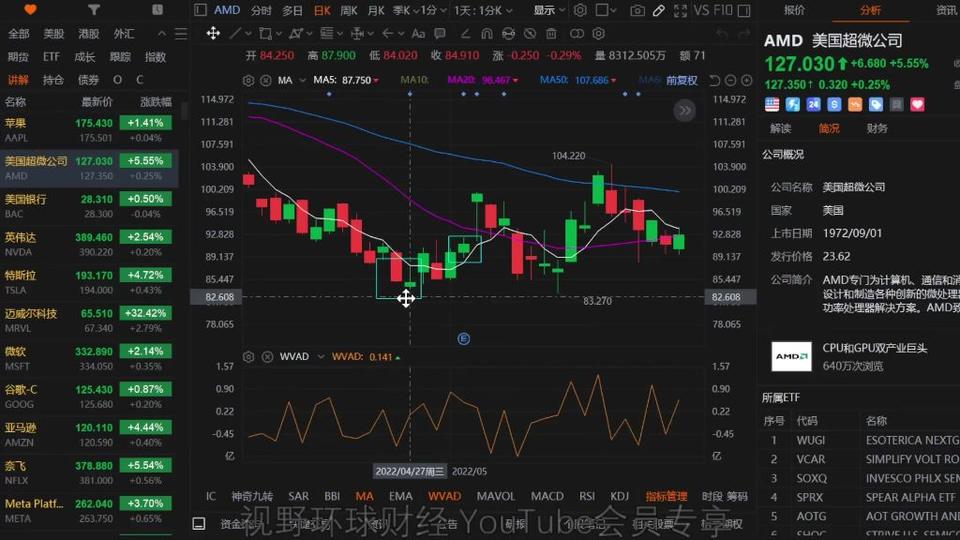Open WVAD indicator settings gear
The width and height of the screenshot is (960, 540).
click(248, 356)
